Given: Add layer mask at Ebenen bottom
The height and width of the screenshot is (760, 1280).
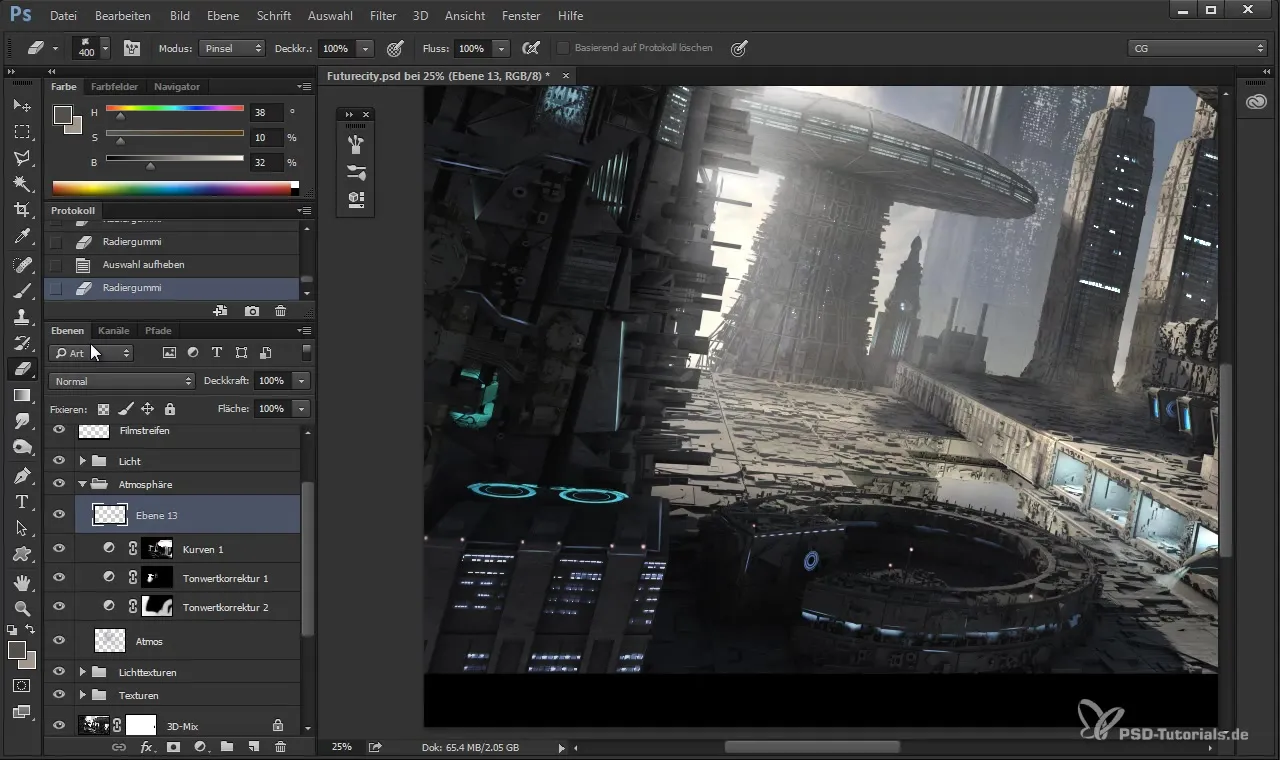Looking at the screenshot, I should (173, 747).
